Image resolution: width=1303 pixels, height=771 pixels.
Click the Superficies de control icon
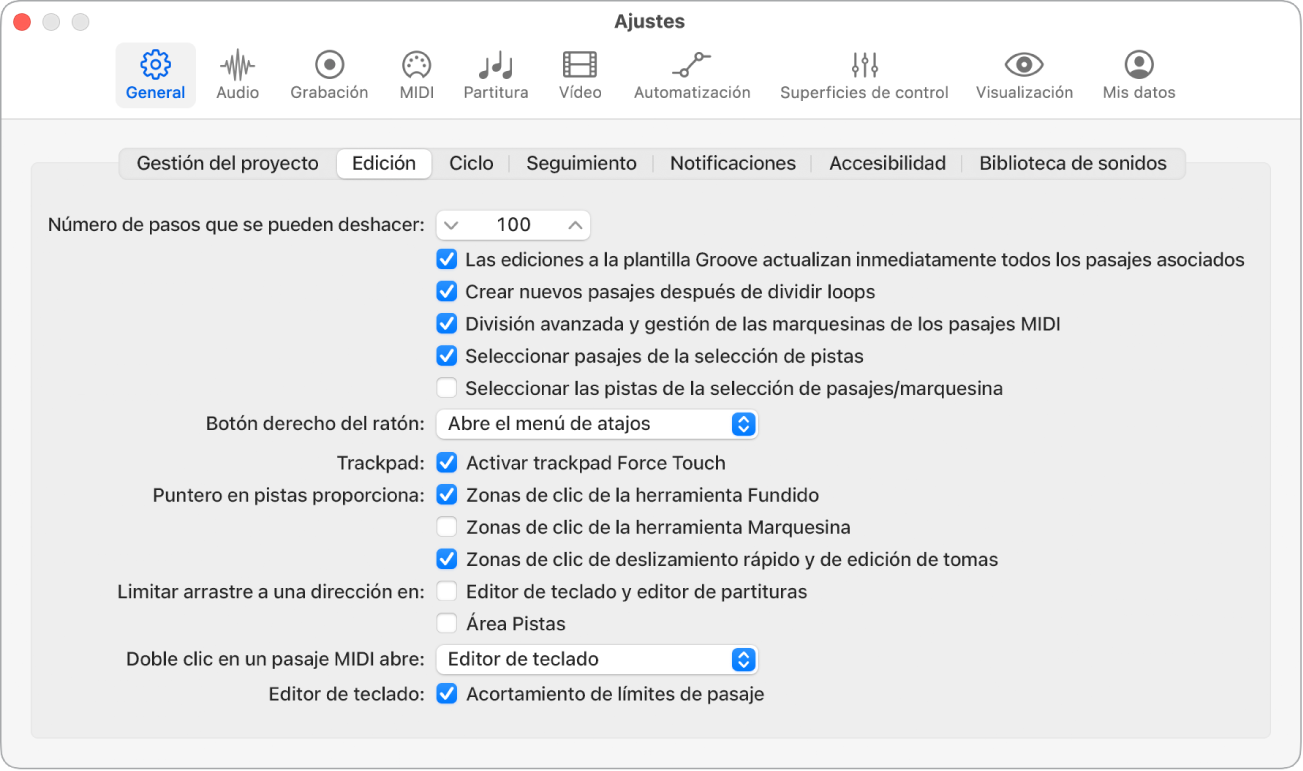[x=863, y=74]
